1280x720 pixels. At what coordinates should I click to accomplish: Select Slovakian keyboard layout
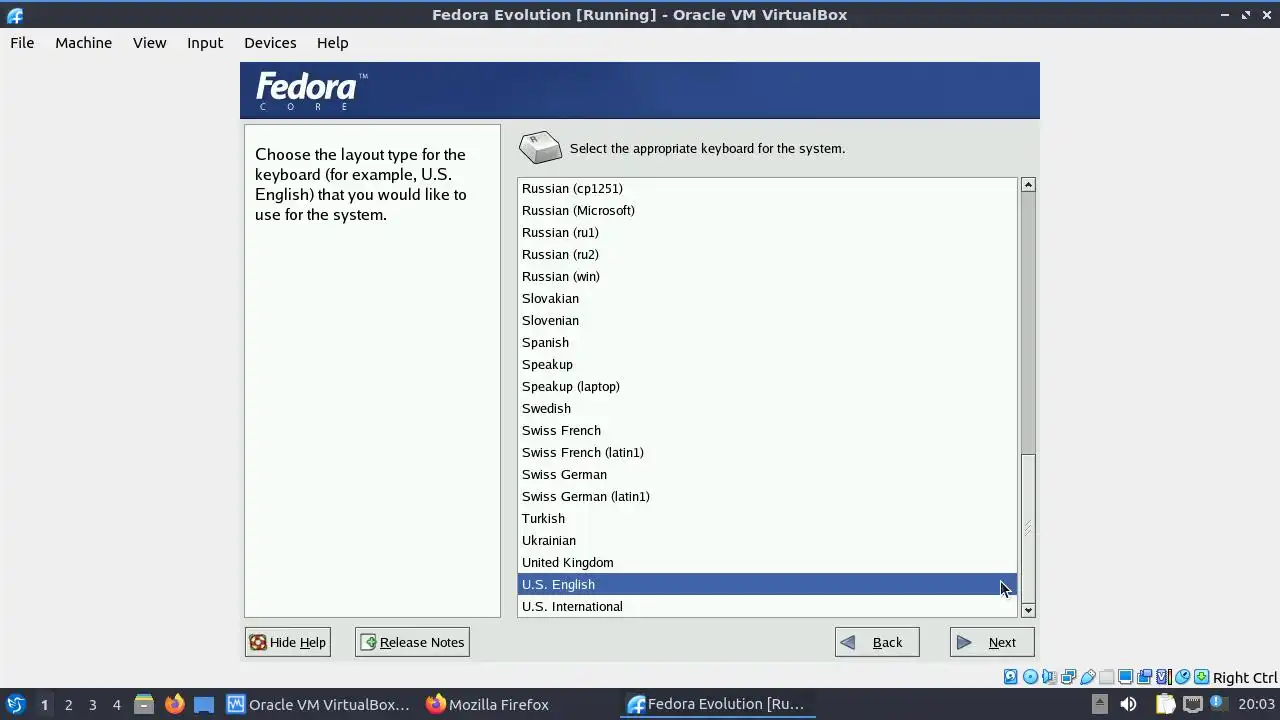click(x=767, y=298)
